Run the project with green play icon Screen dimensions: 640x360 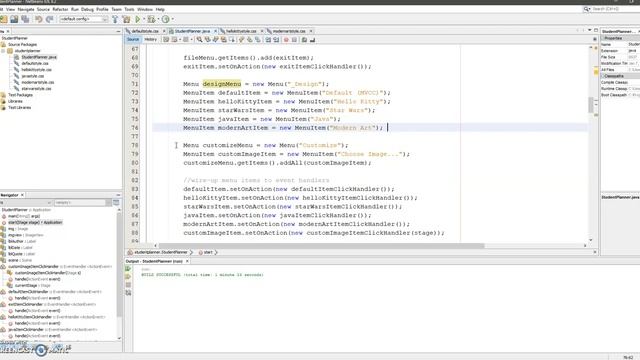(138, 19)
